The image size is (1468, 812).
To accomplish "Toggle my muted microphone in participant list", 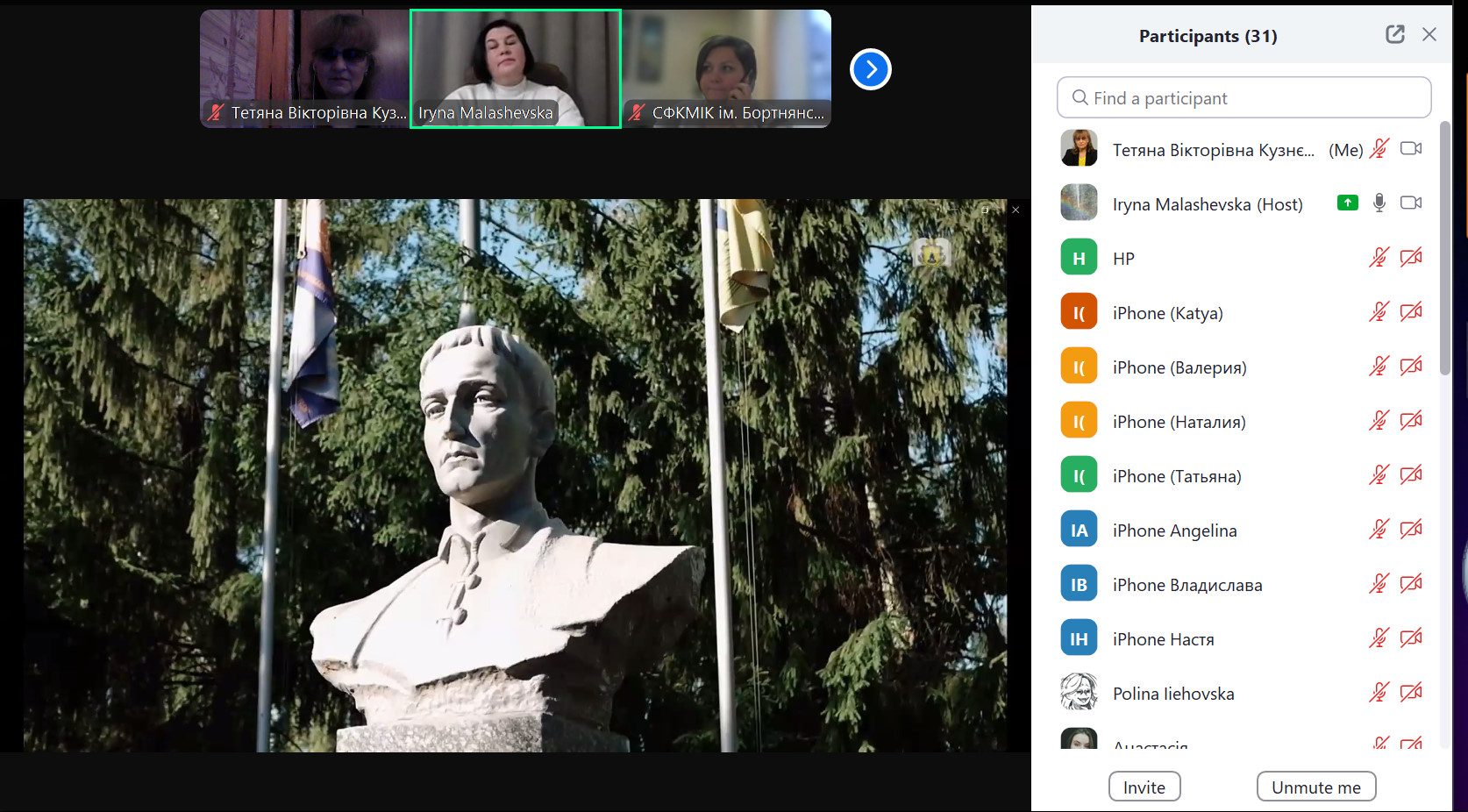I will tap(1379, 149).
